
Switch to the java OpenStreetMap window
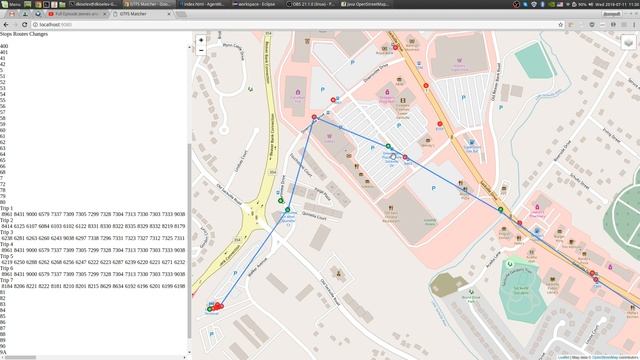(365, 4)
